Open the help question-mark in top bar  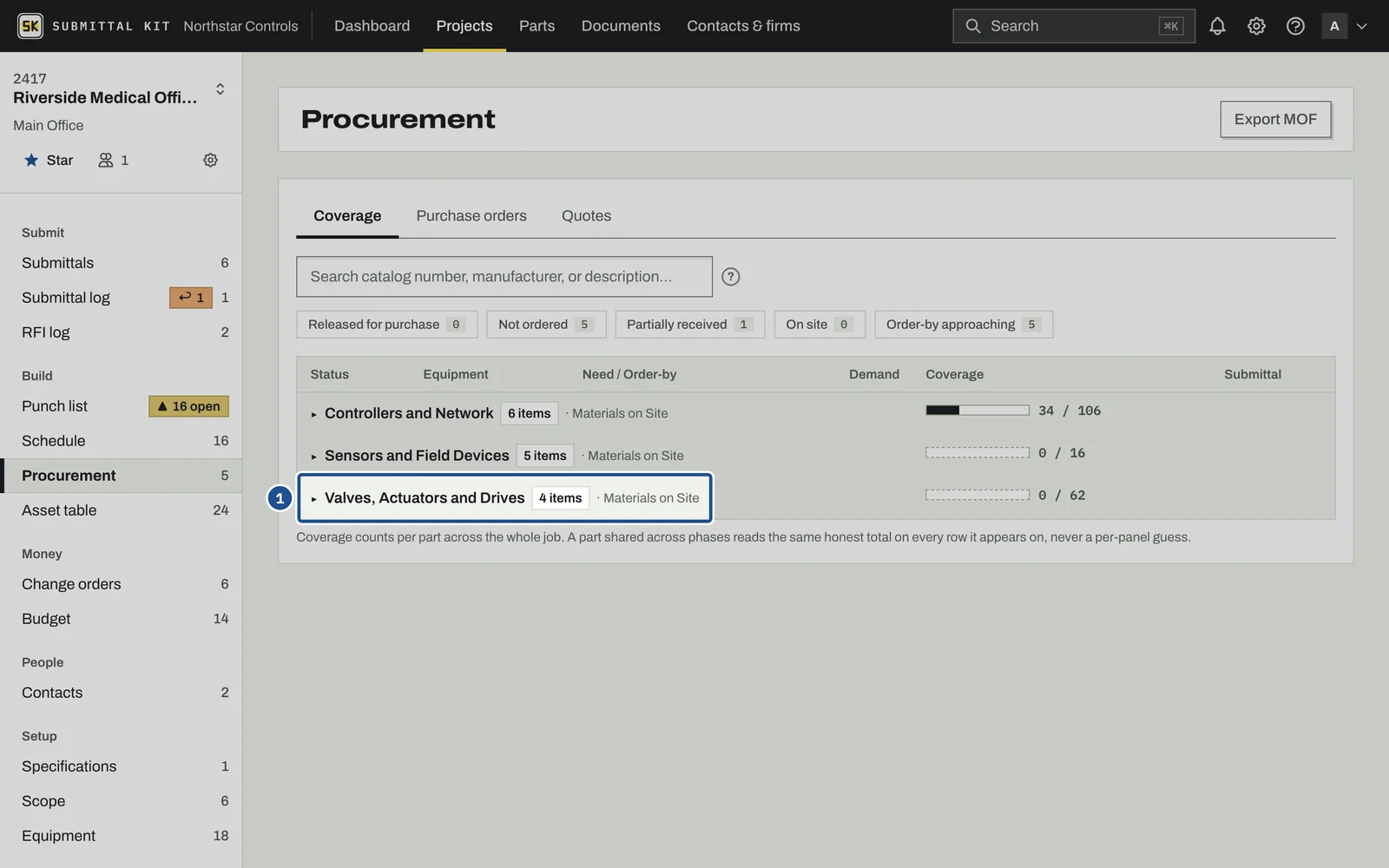pos(1295,26)
